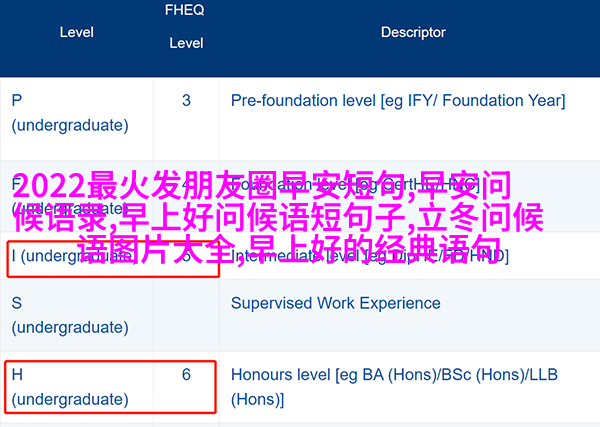Screen dimensions: 600x427
Task: Click the pink overlay line starting with 2022
Action: (x=262, y=186)
